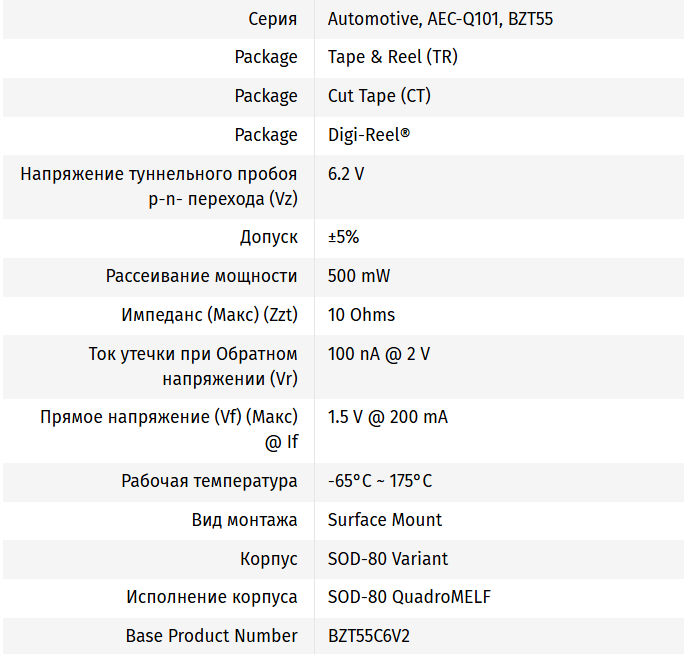684x654 pixels.
Task: Click the "Base Product Number" label
Action: (x=212, y=636)
